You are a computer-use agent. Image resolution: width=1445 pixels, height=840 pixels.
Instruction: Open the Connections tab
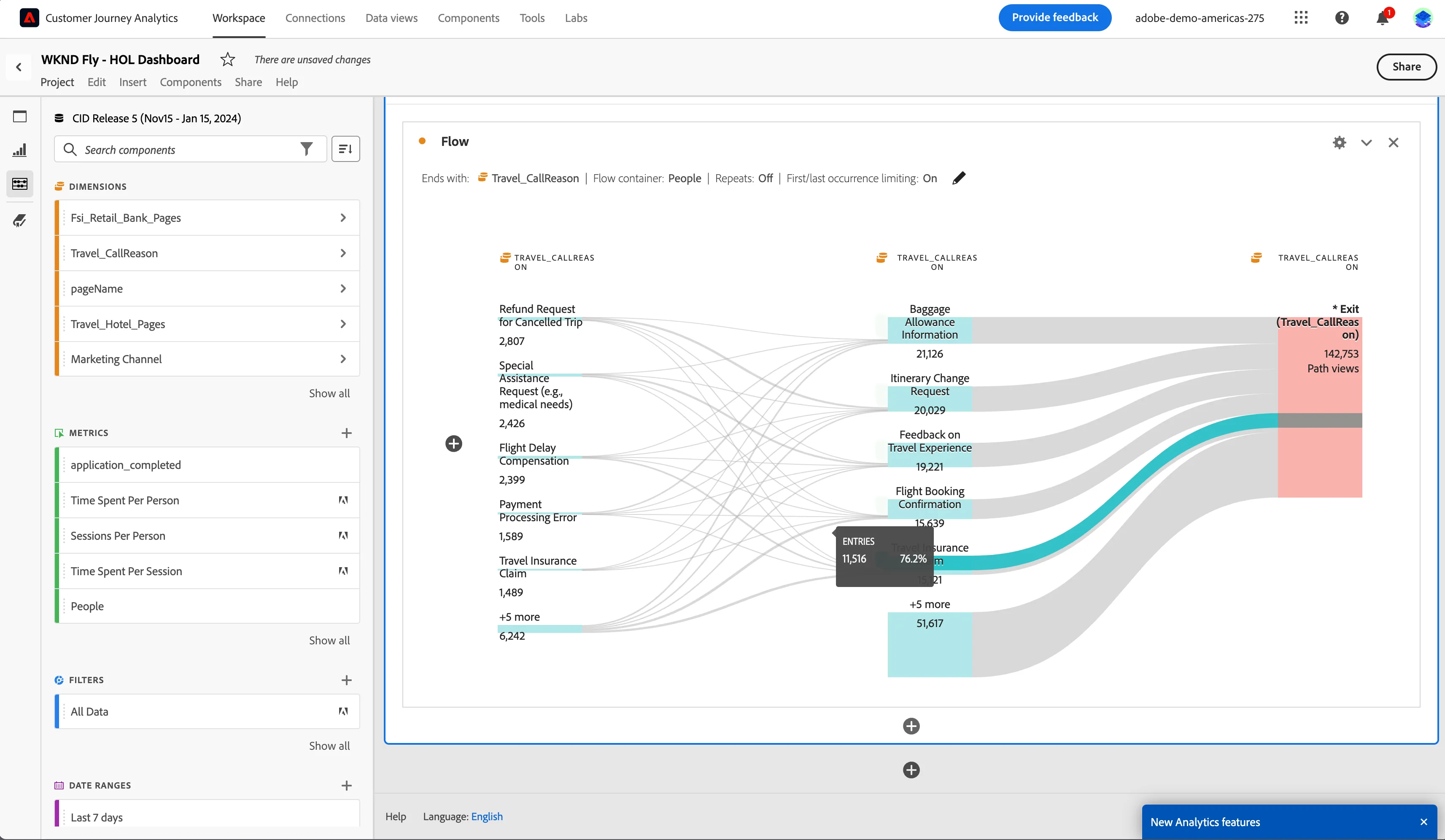pos(315,18)
